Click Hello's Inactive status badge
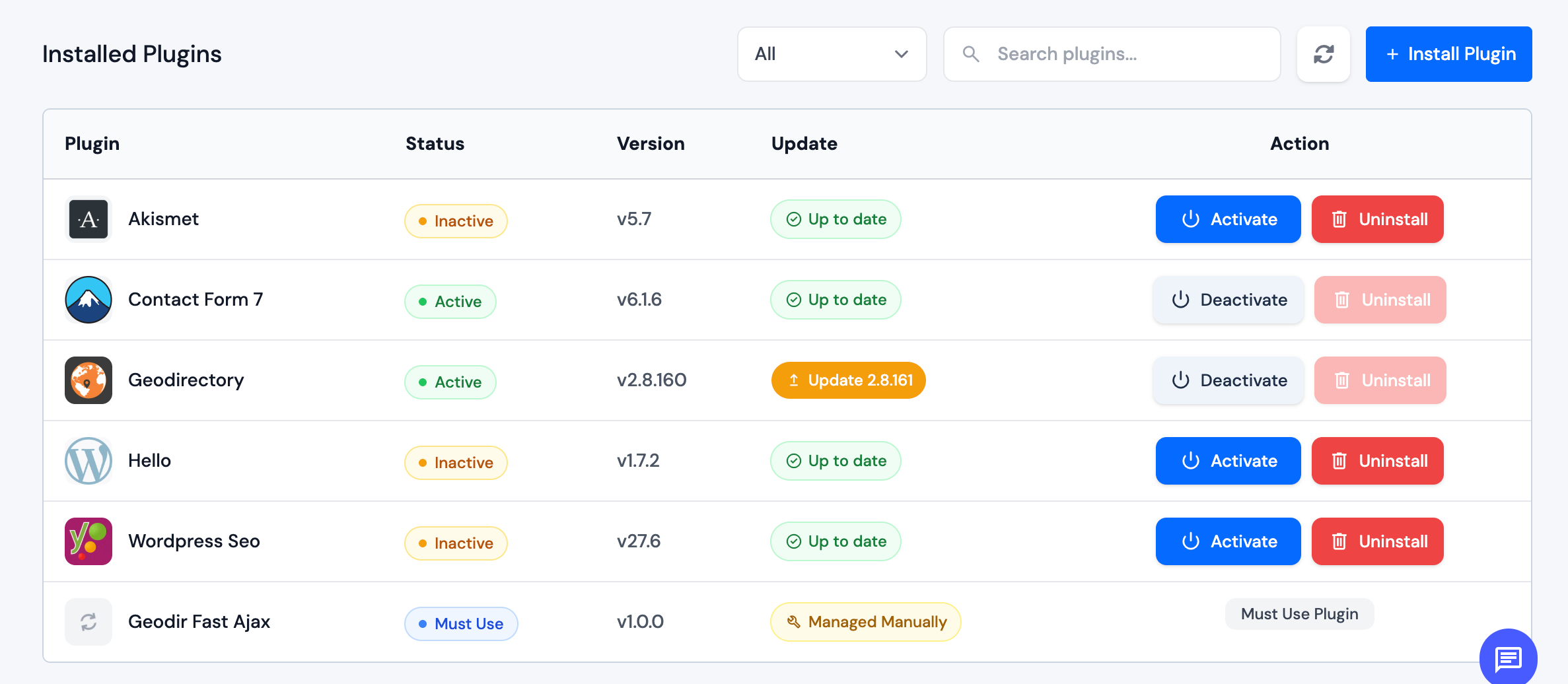The width and height of the screenshot is (1568, 684). [456, 463]
